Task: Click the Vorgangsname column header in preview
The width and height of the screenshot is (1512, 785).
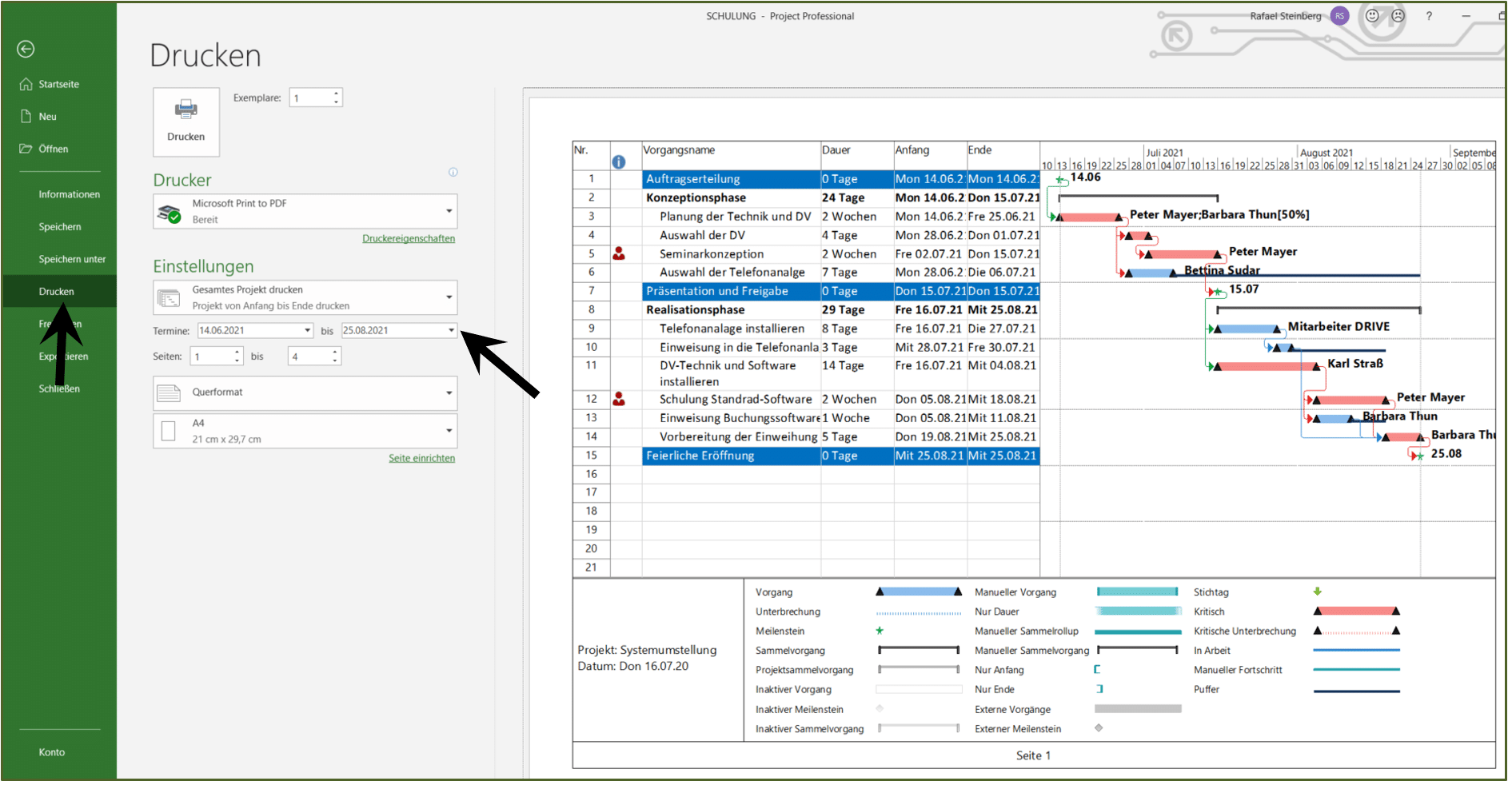Action: [x=732, y=156]
